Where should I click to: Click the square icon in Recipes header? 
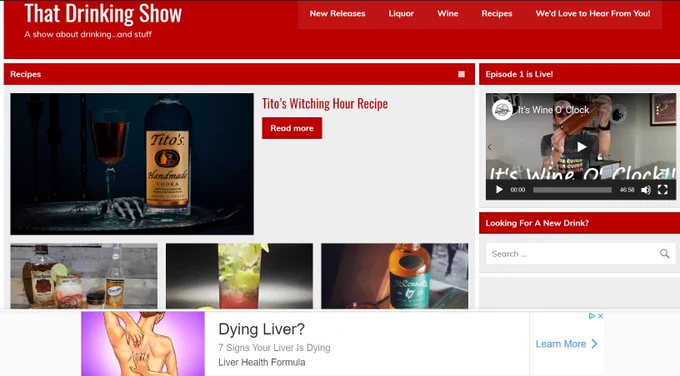(x=461, y=74)
